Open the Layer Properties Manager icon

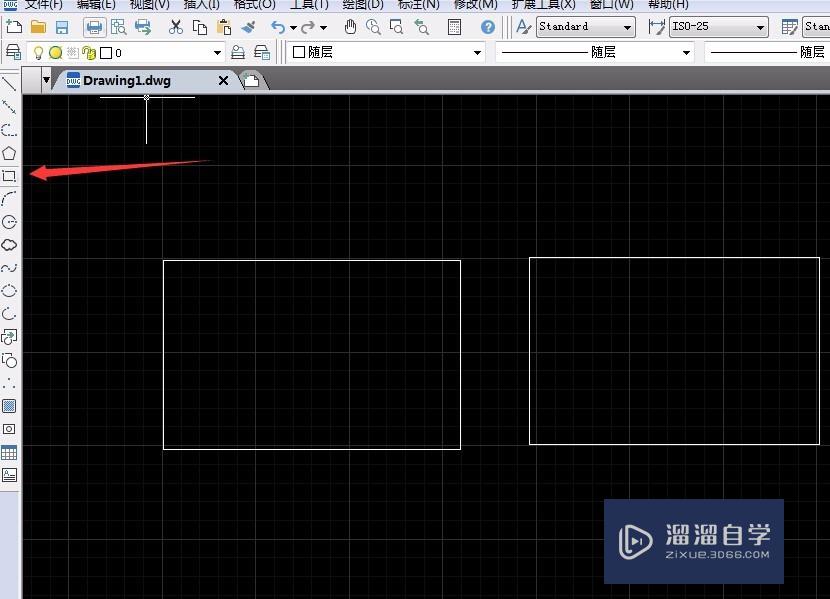[13, 53]
